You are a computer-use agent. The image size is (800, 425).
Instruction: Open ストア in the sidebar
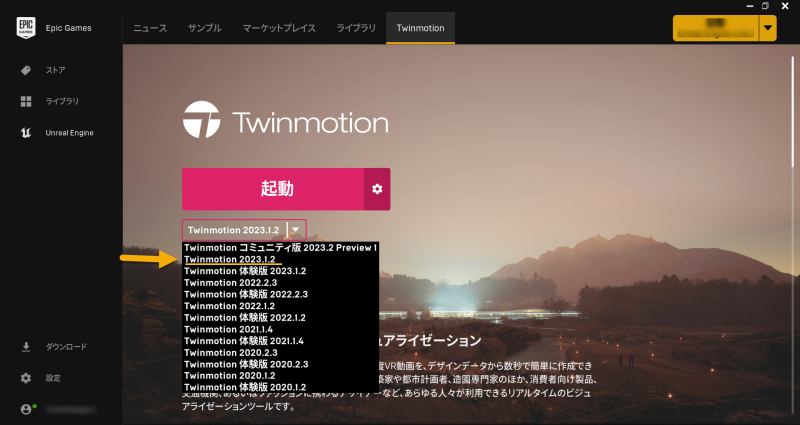[55, 70]
